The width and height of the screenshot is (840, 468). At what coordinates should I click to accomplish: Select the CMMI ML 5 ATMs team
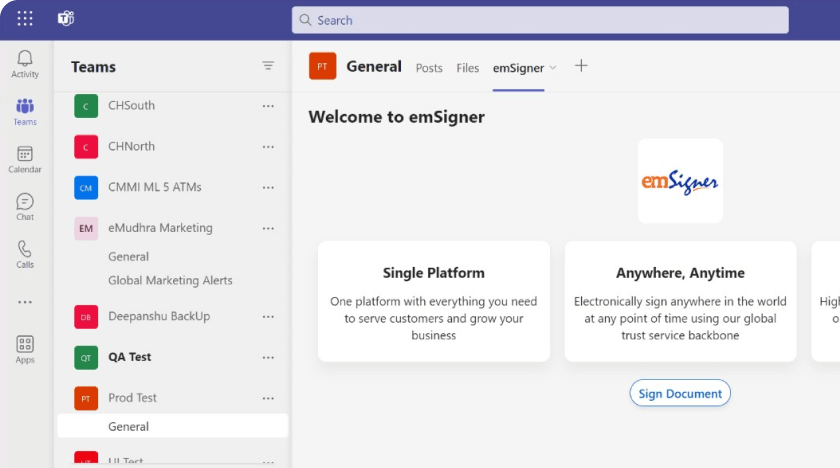(x=153, y=187)
